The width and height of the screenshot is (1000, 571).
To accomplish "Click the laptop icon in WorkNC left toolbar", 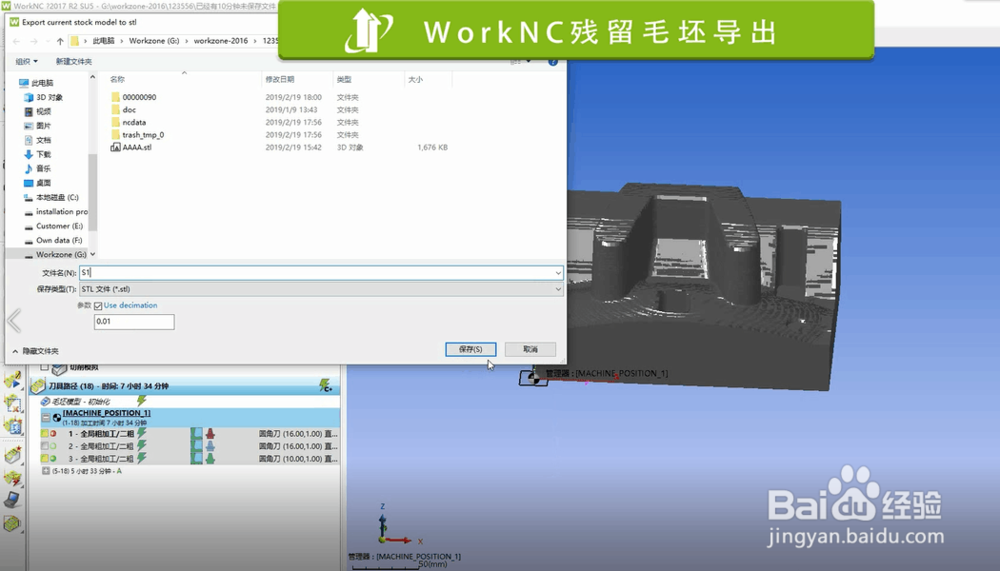I will [x=12, y=499].
